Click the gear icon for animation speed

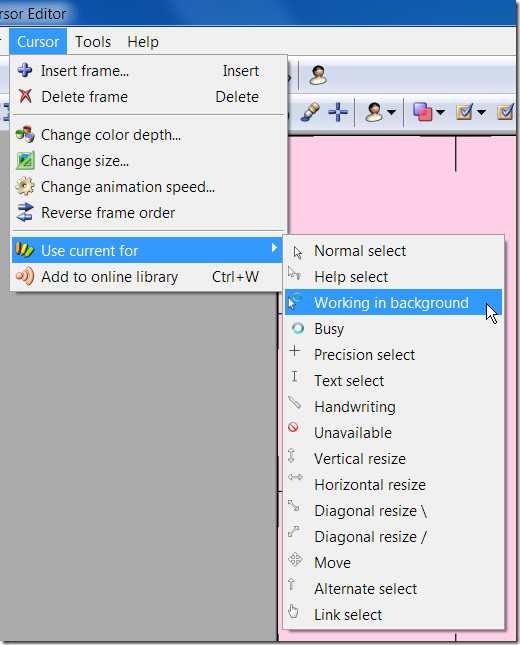[25, 186]
